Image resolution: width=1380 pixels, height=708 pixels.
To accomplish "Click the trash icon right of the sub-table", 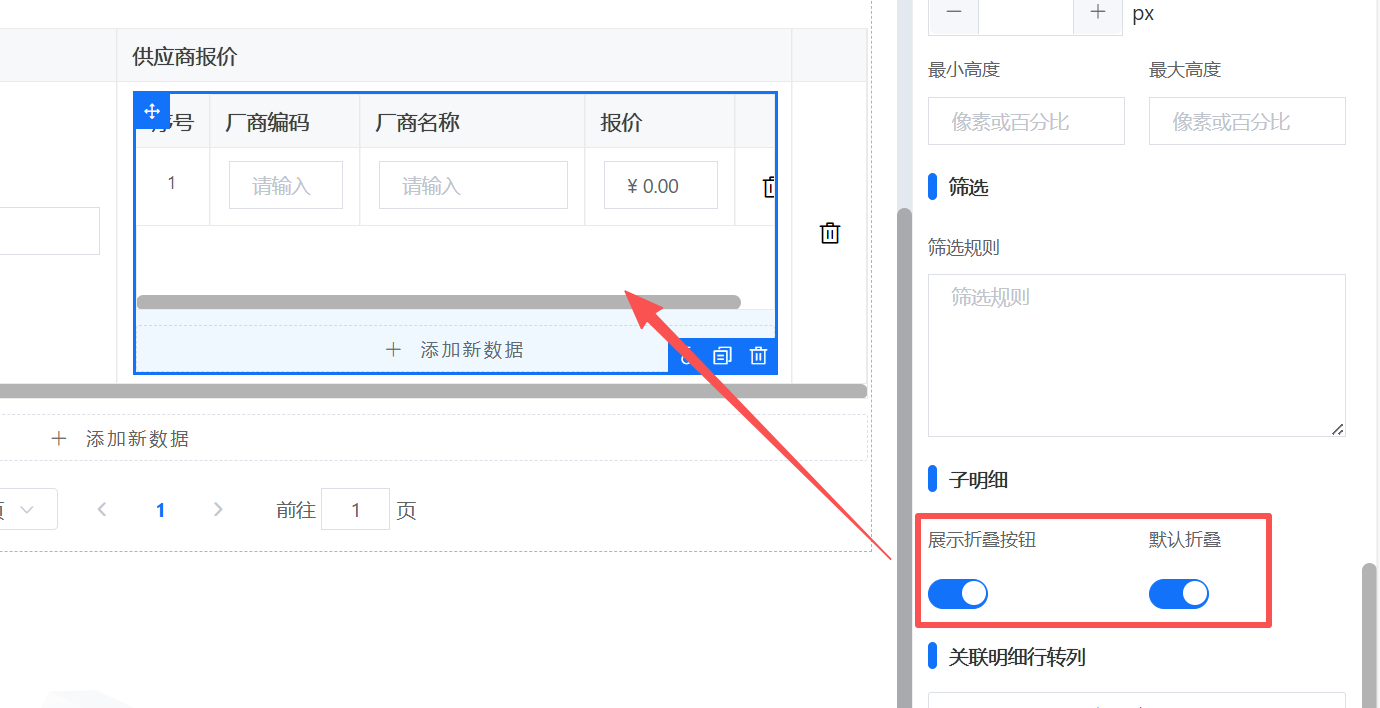I will (829, 233).
